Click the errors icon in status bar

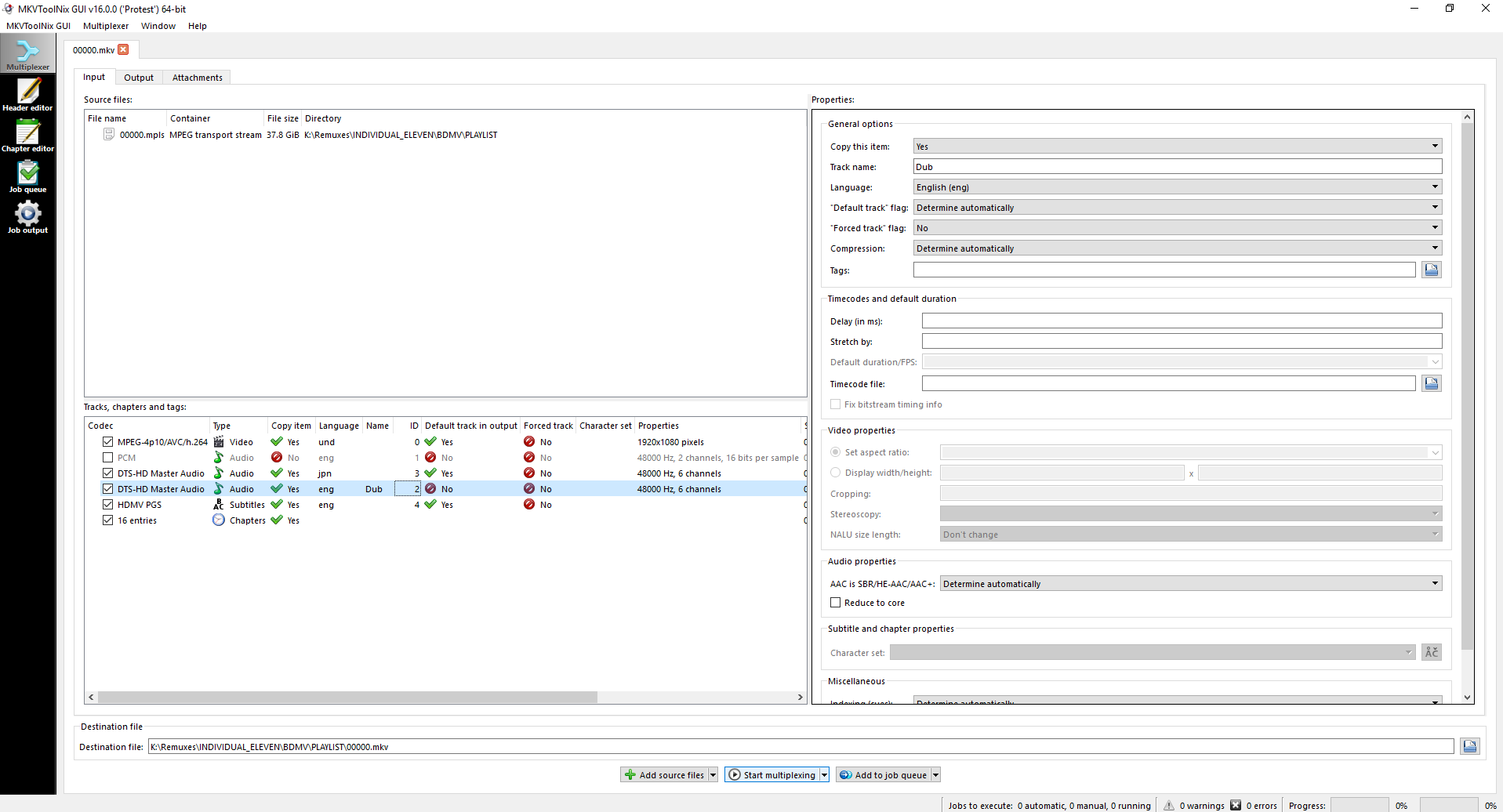pyautogui.click(x=1236, y=805)
